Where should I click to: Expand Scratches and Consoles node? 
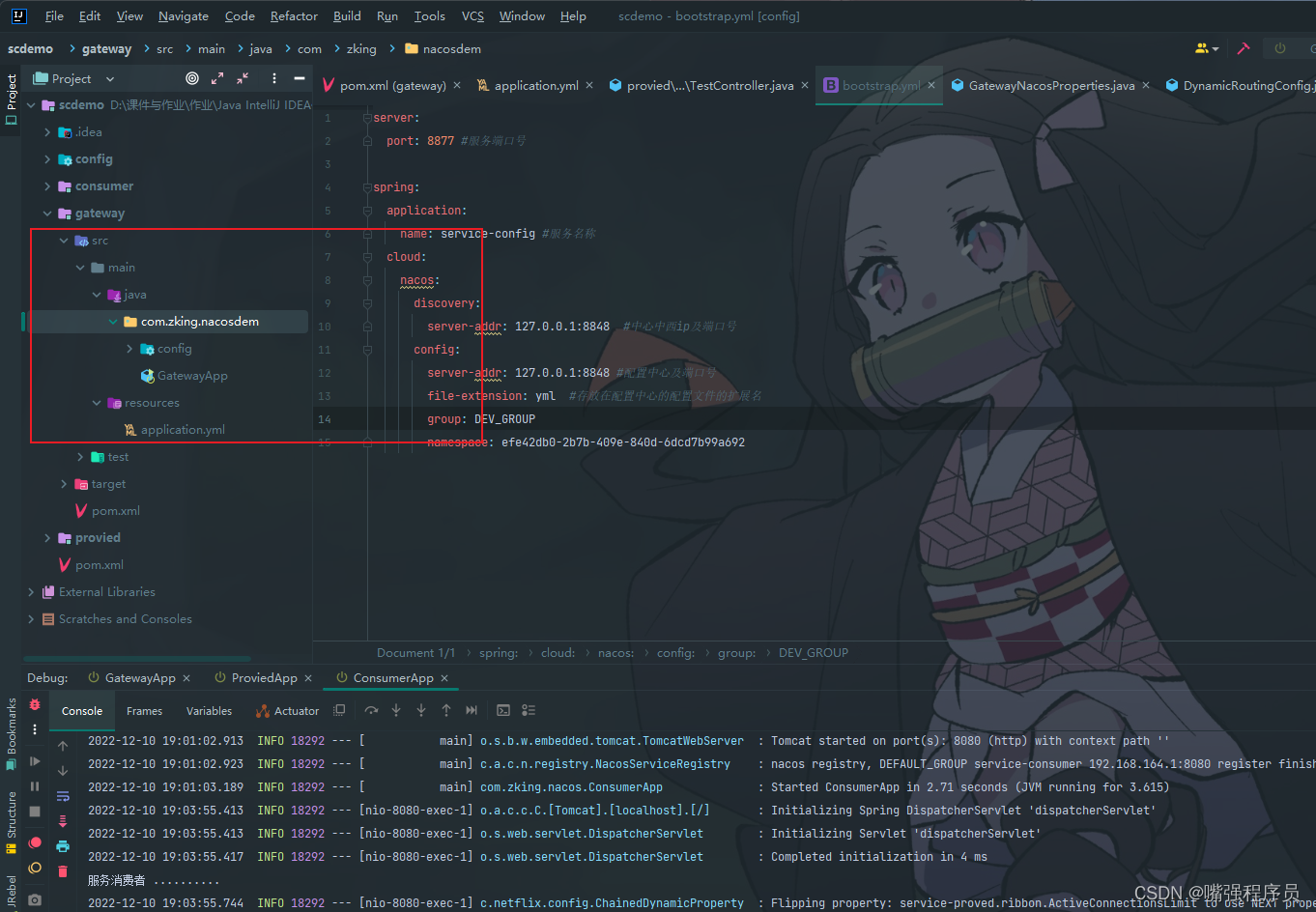pyautogui.click(x=31, y=619)
